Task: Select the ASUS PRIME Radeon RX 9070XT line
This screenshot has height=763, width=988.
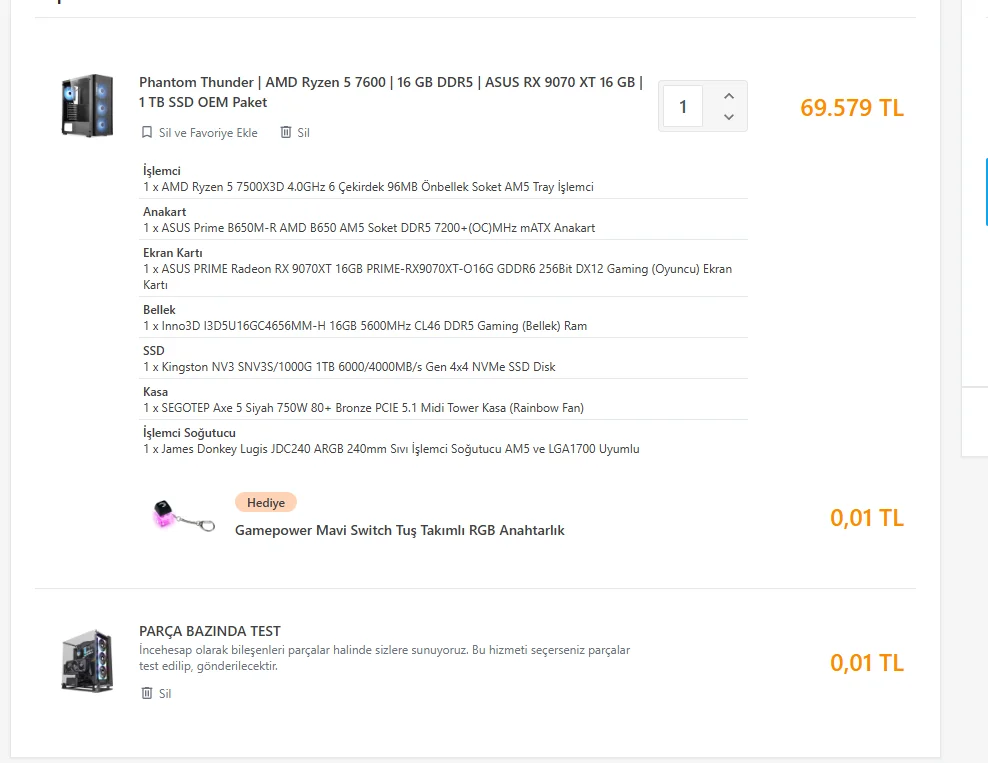Action: click(x=437, y=277)
